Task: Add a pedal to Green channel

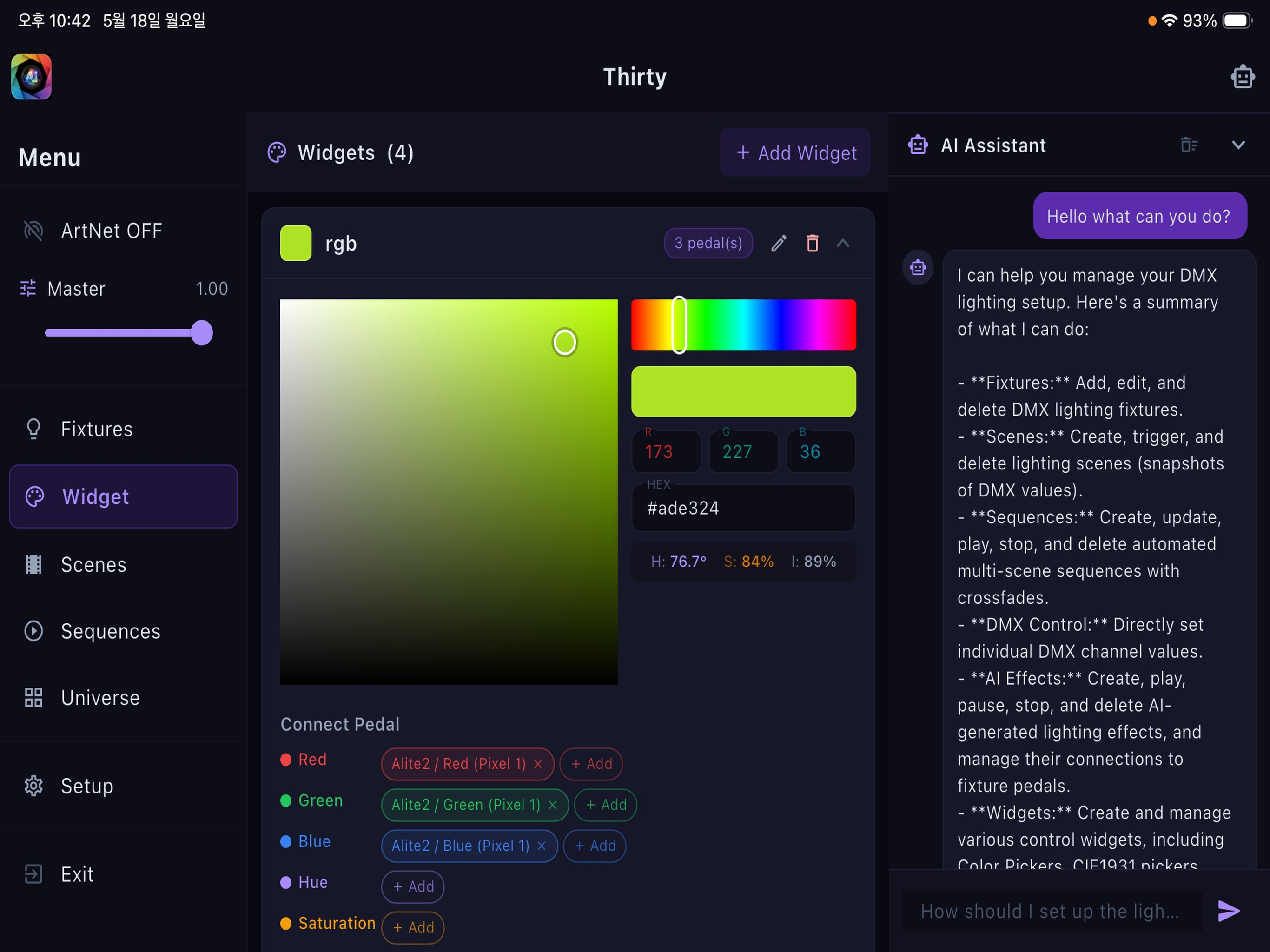Action: [606, 805]
